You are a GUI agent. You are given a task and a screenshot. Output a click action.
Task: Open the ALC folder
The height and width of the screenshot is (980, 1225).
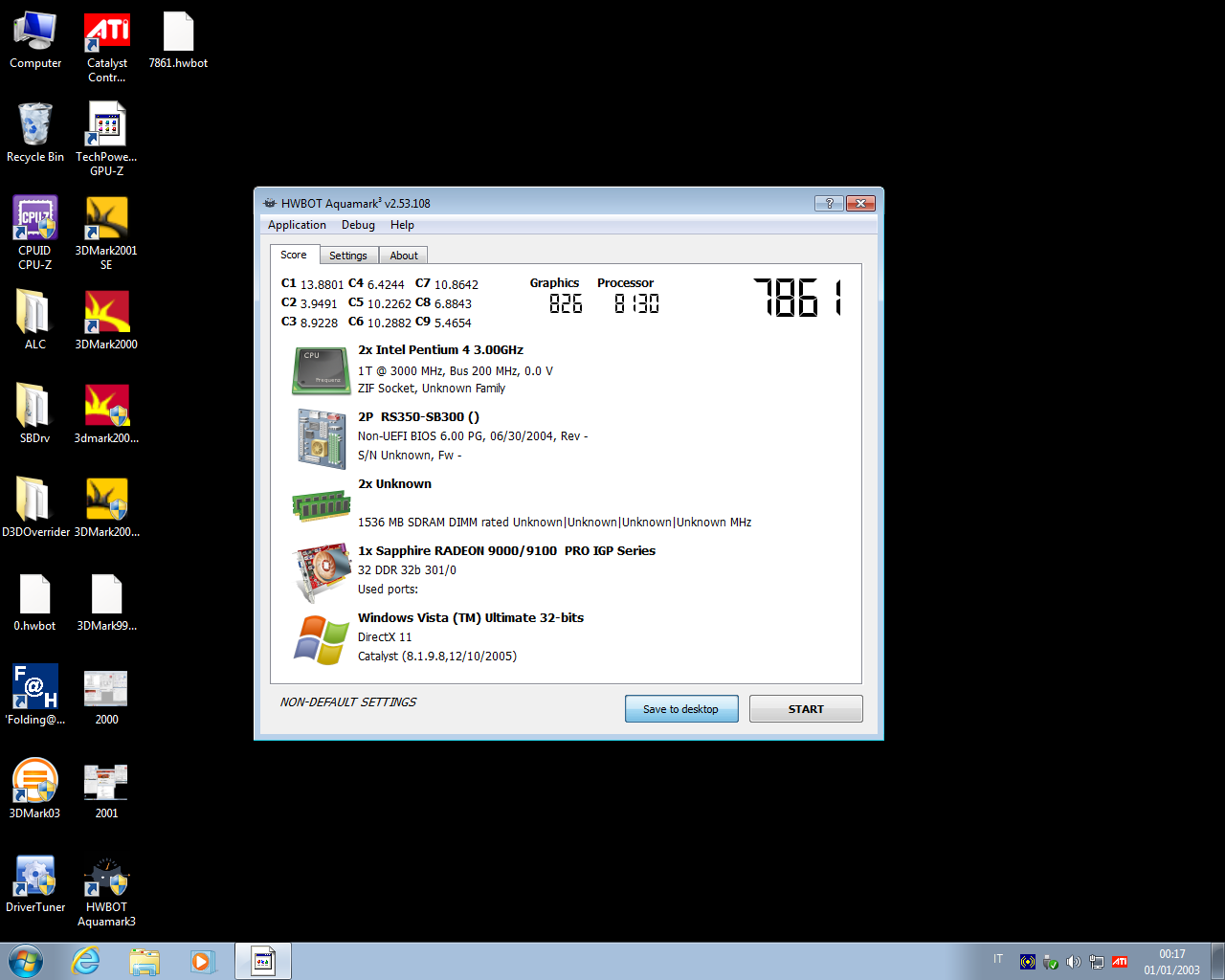[35, 320]
